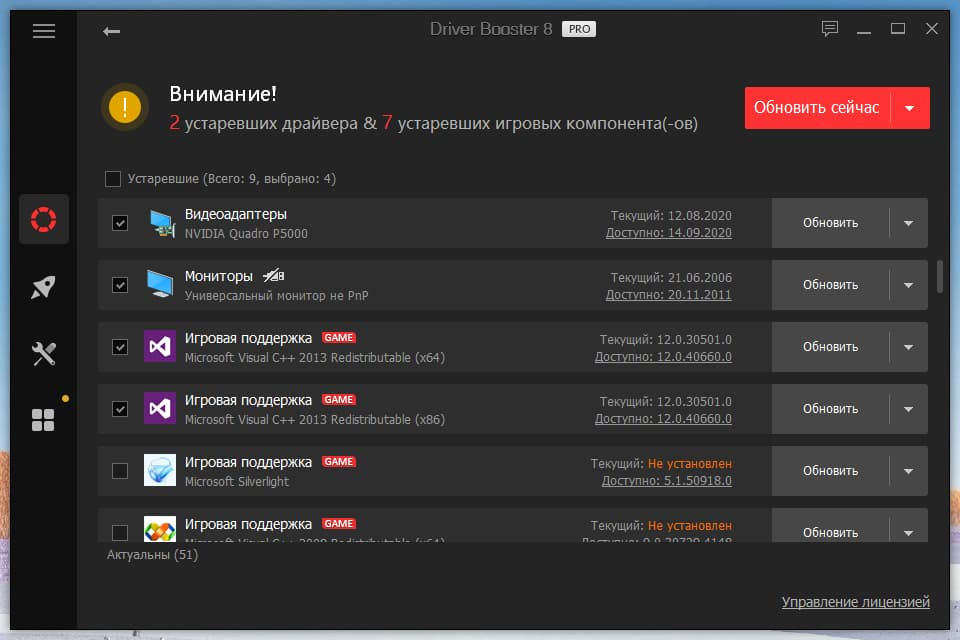Open the feedback chat icon
The height and width of the screenshot is (640, 960).
pyautogui.click(x=829, y=29)
